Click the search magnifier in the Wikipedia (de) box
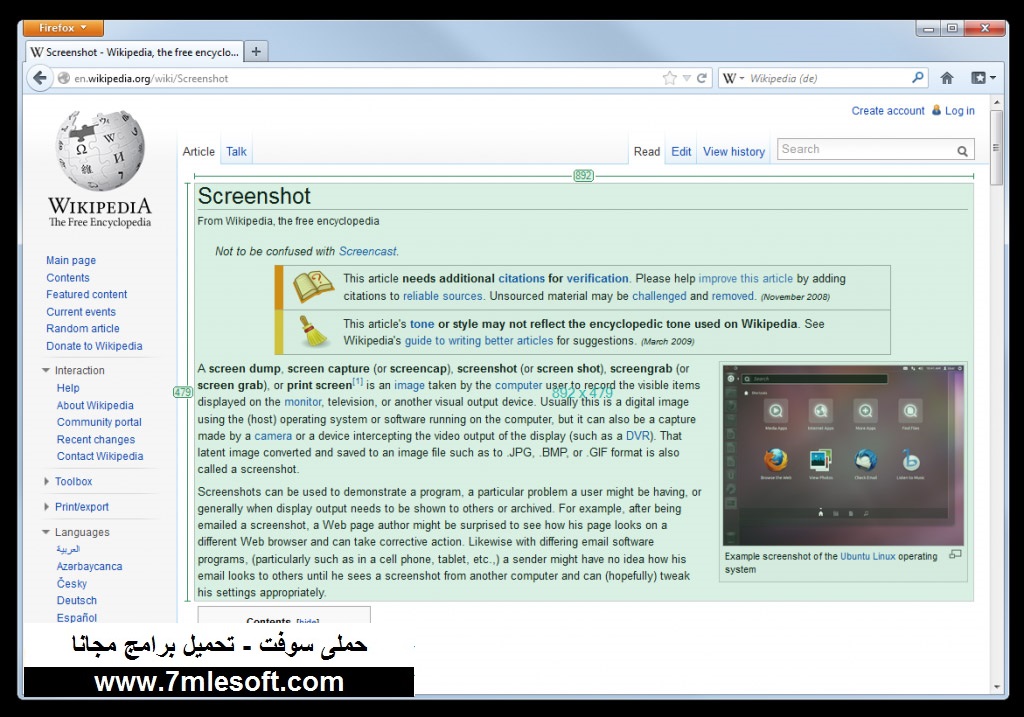 [918, 78]
